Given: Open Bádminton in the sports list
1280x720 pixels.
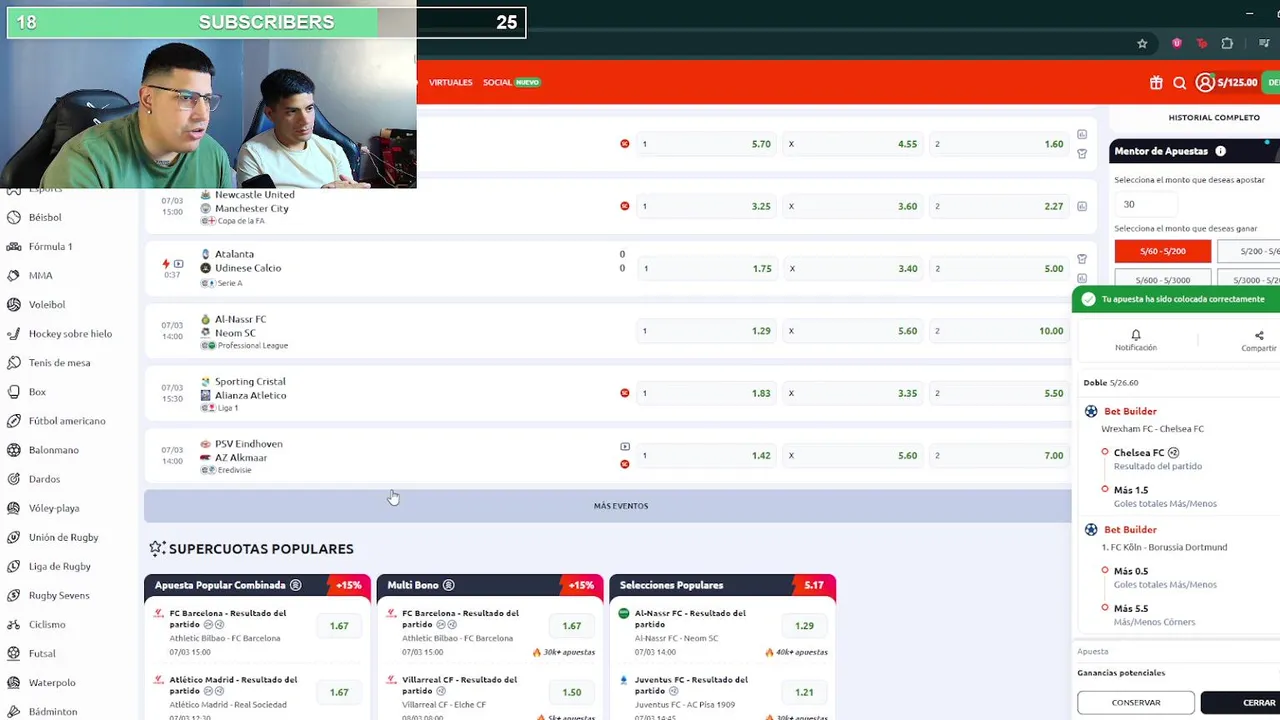Looking at the screenshot, I should tap(53, 711).
